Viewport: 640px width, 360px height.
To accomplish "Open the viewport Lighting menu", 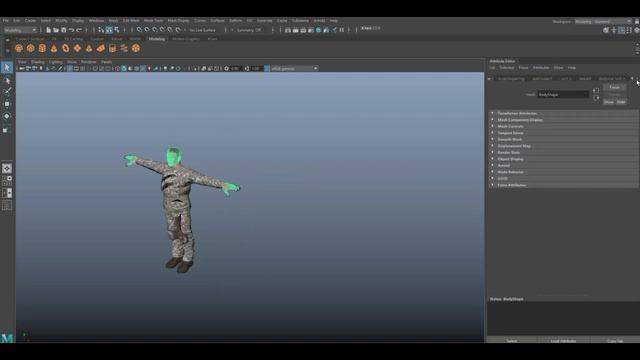I will pyautogui.click(x=56, y=62).
